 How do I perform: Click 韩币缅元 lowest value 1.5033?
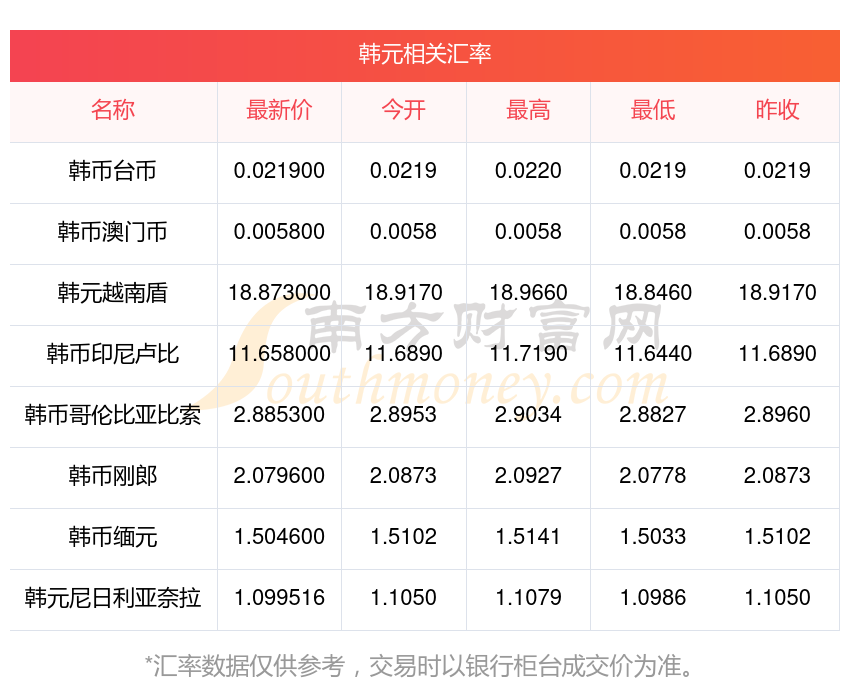(x=653, y=537)
